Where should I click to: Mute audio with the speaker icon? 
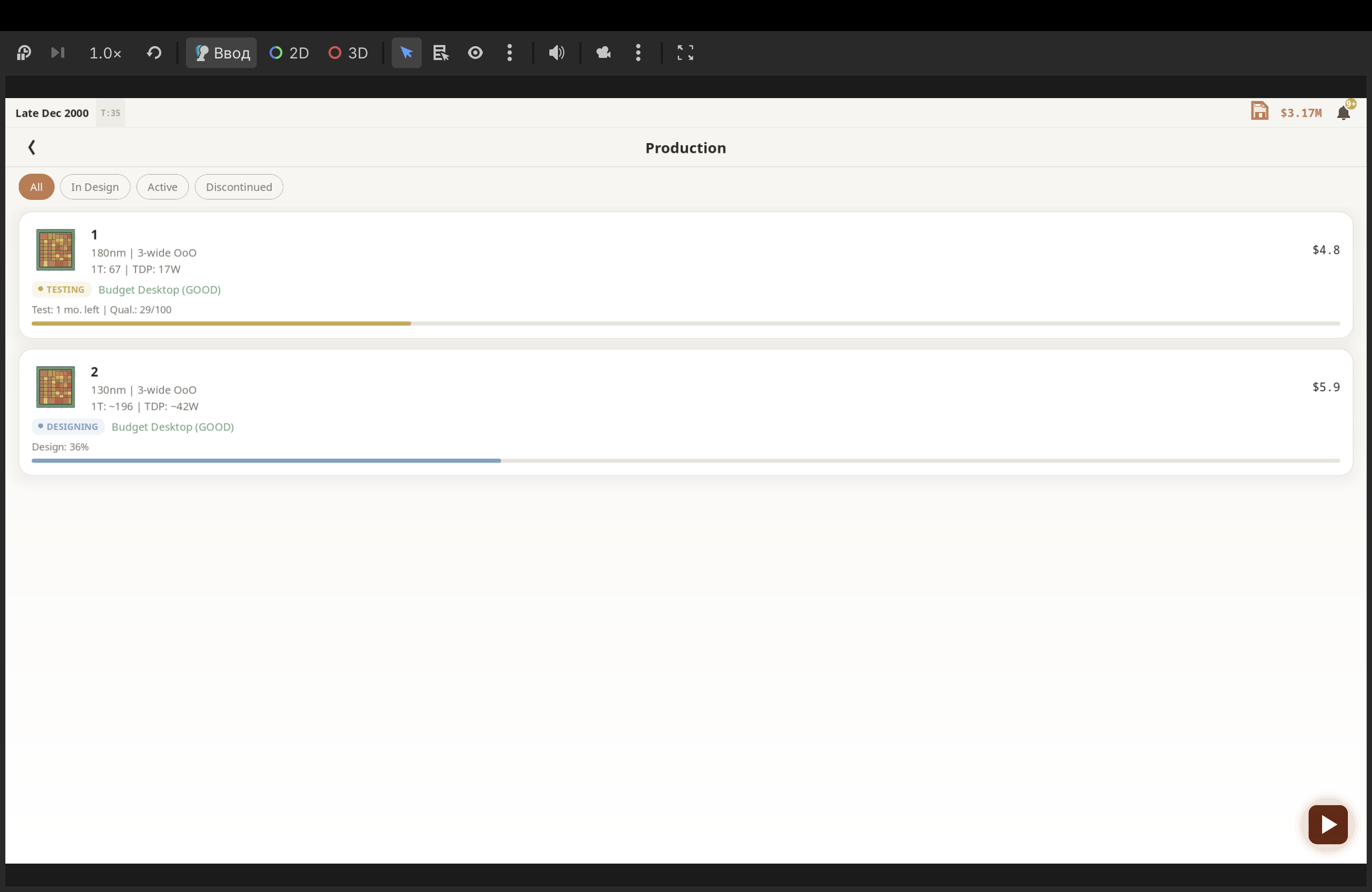(x=556, y=53)
